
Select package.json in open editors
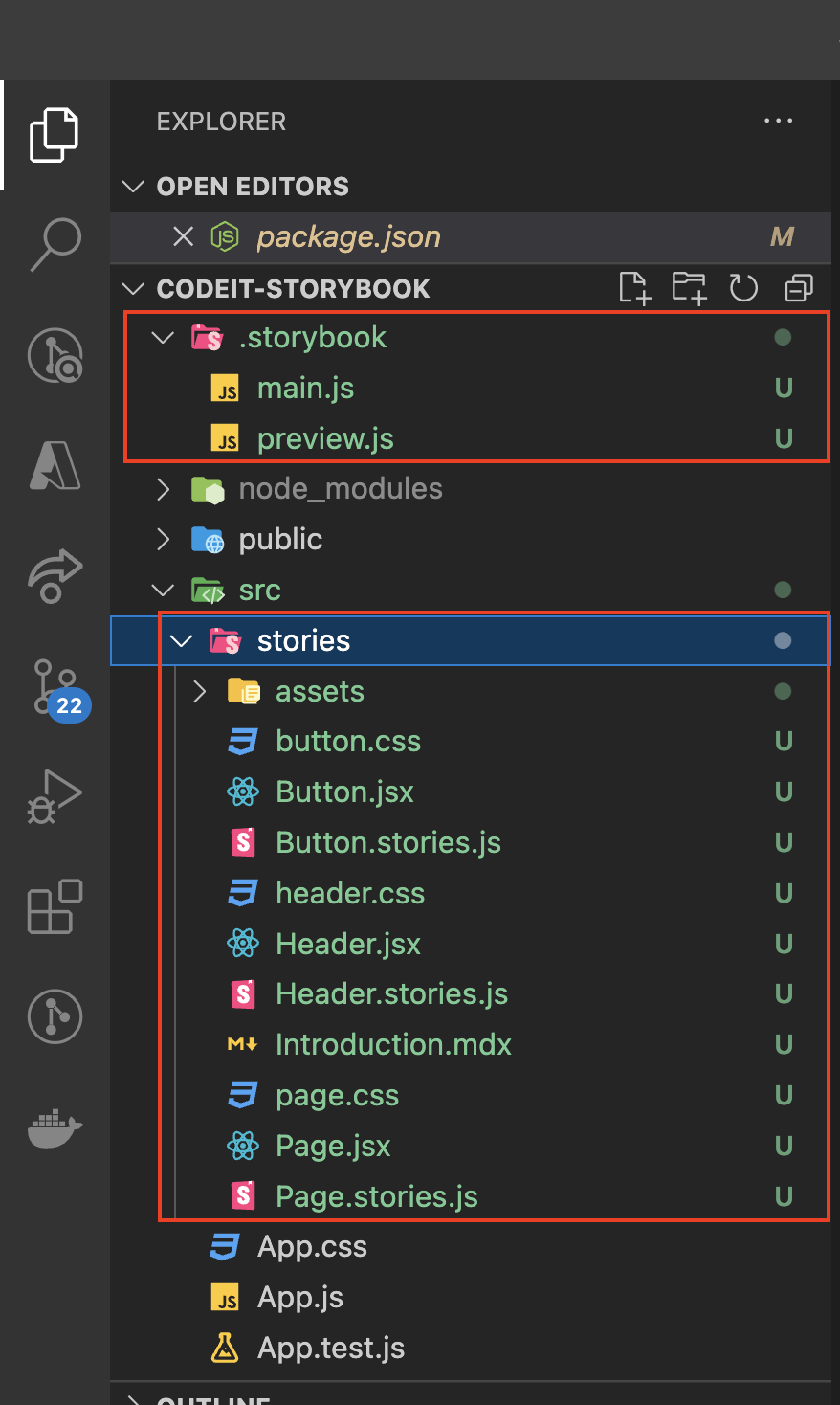point(348,237)
